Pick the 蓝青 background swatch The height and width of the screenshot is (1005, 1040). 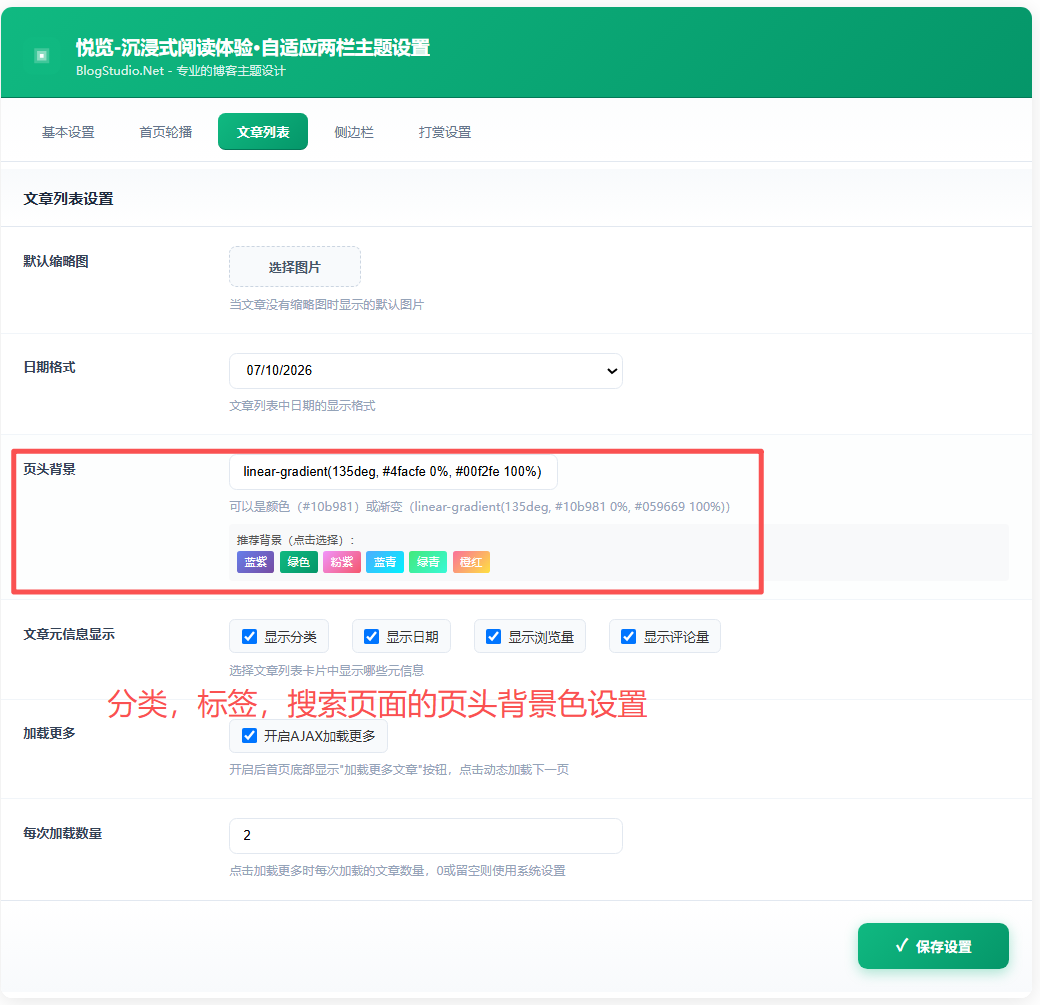tap(385, 562)
